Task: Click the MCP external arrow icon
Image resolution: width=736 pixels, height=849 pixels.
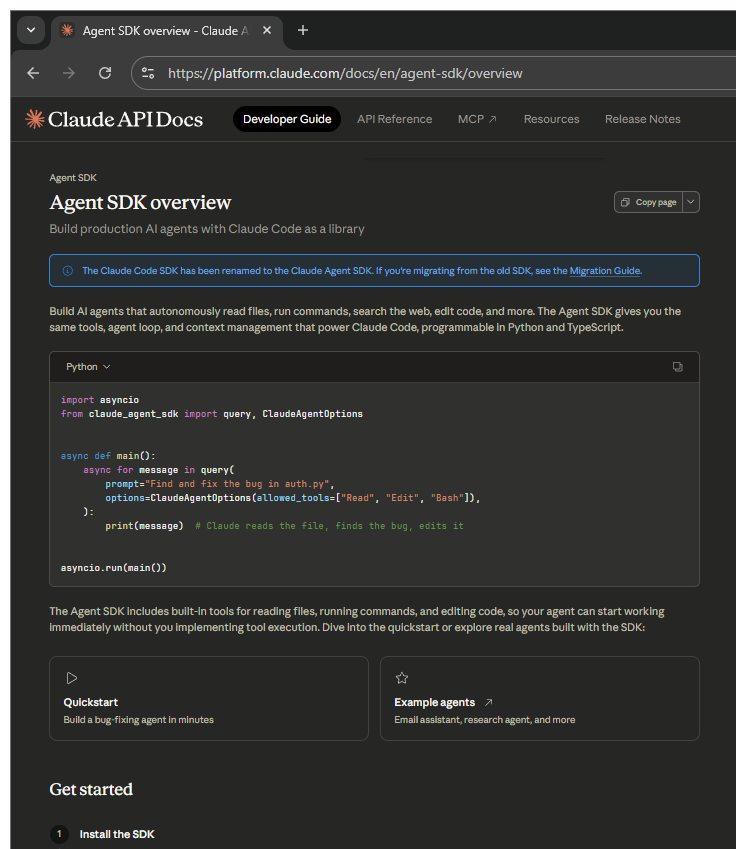Action: point(492,119)
